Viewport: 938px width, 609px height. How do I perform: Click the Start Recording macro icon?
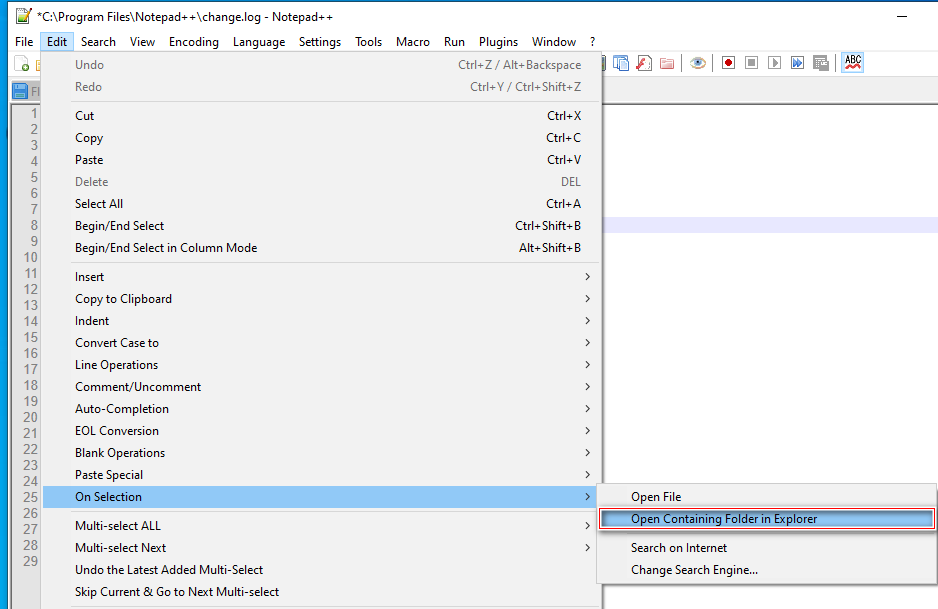click(728, 63)
